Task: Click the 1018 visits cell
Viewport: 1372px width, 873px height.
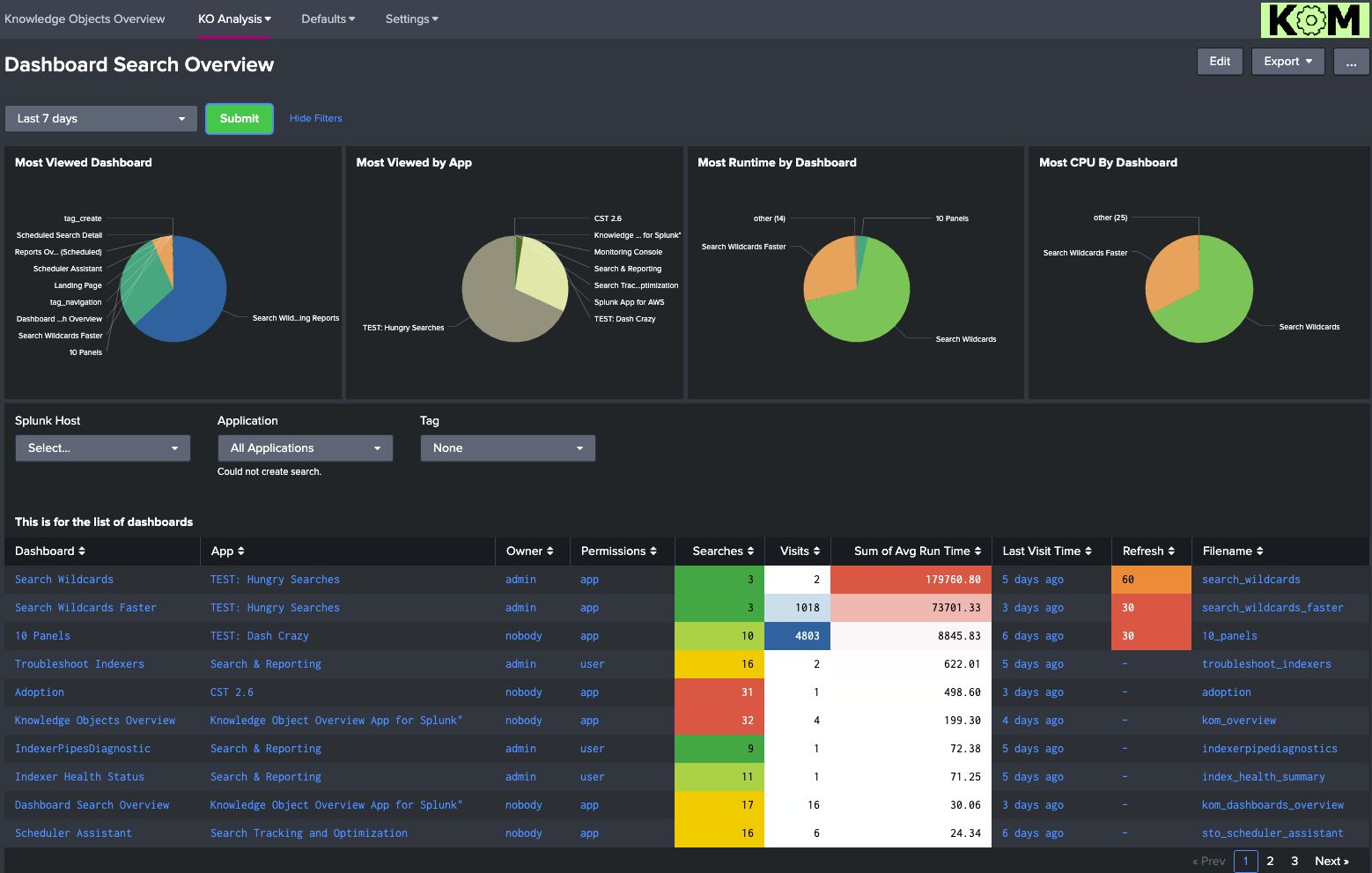Action: [x=797, y=608]
